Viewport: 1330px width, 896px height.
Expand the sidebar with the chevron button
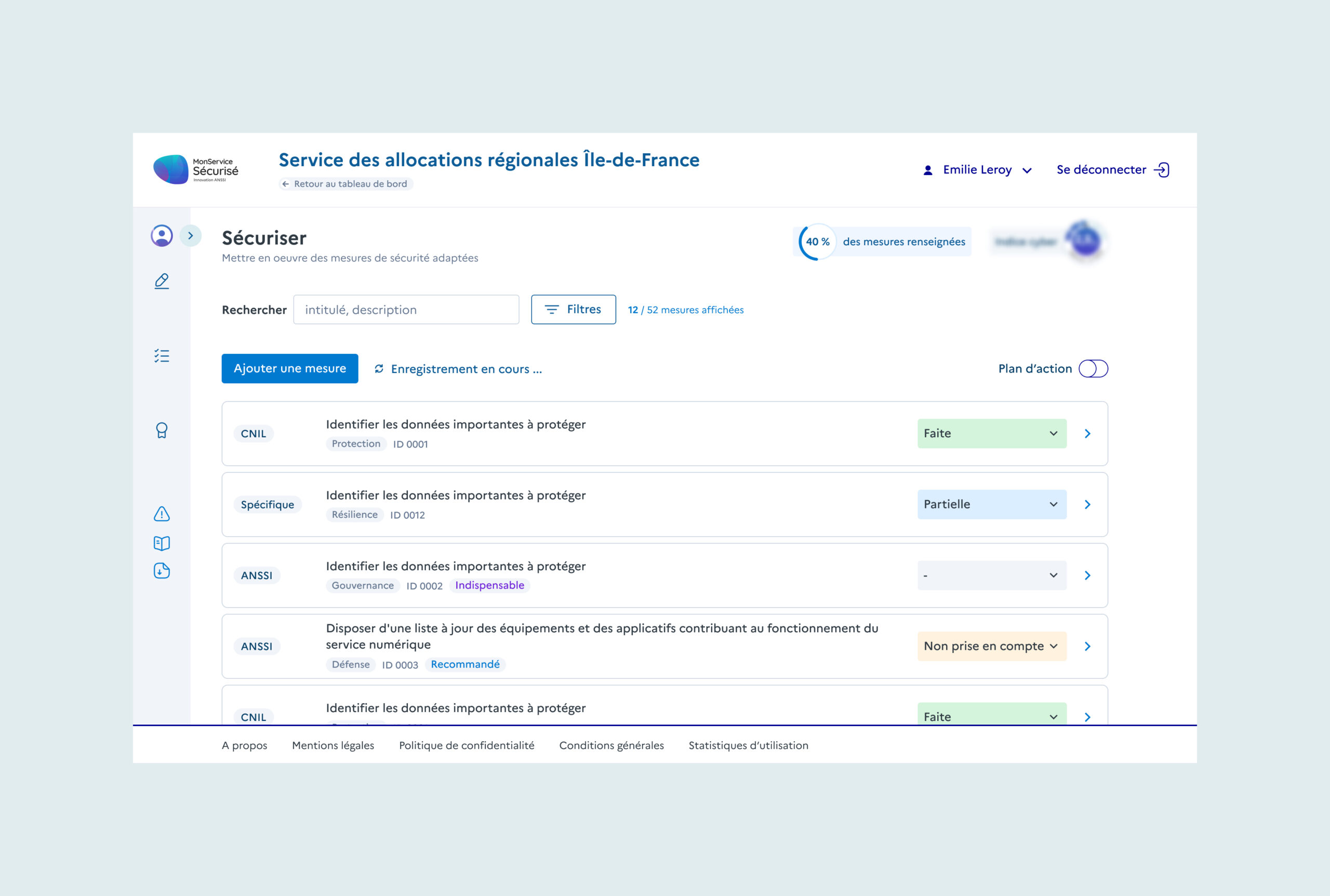click(x=190, y=235)
